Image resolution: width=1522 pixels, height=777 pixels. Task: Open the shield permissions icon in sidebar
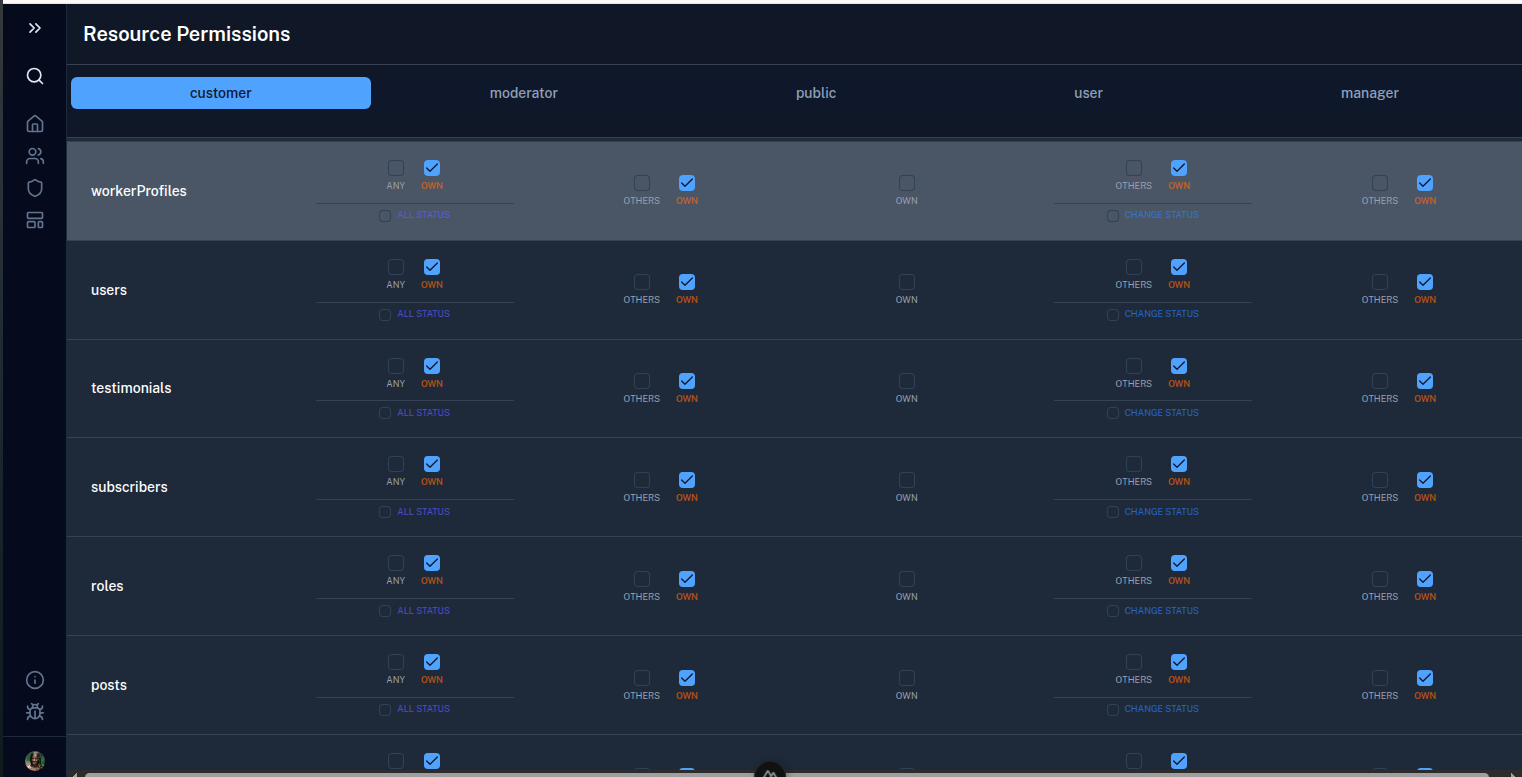tap(35, 188)
